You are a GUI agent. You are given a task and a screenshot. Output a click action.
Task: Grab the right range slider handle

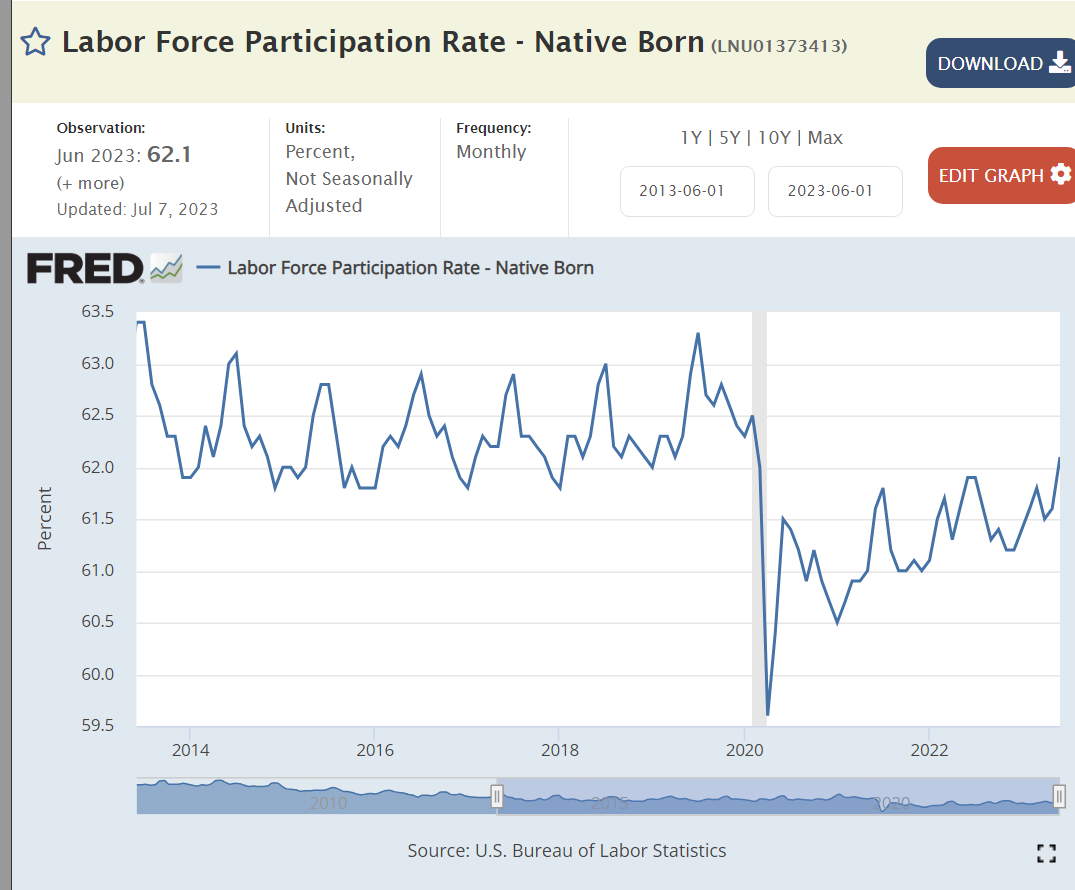1059,796
